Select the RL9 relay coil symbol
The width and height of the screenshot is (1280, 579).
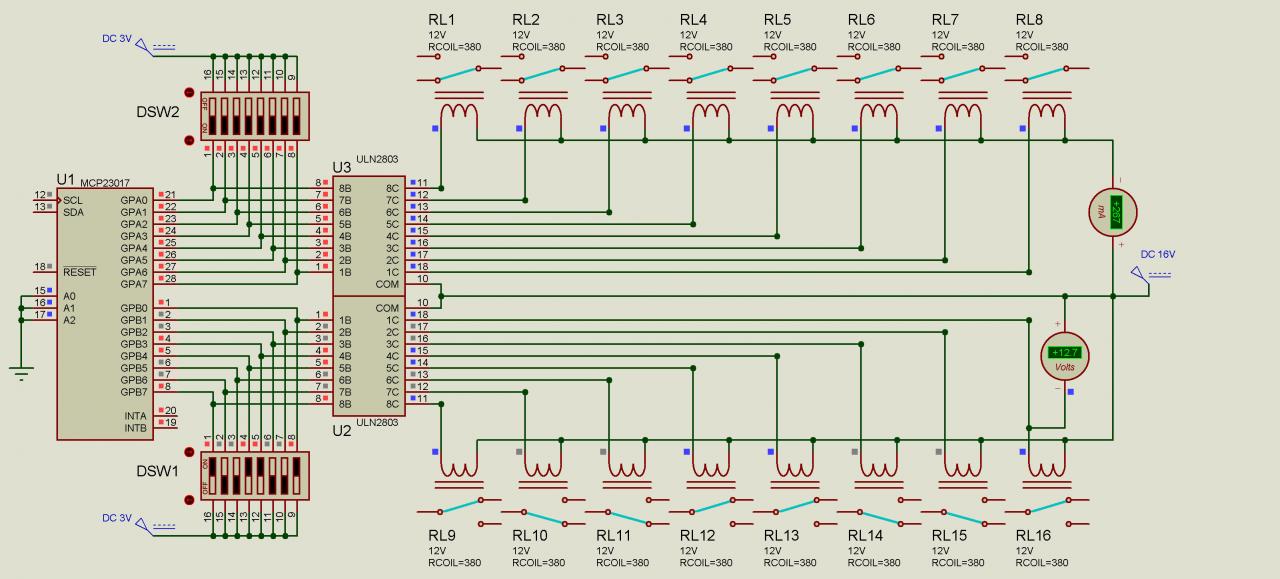tap(459, 468)
